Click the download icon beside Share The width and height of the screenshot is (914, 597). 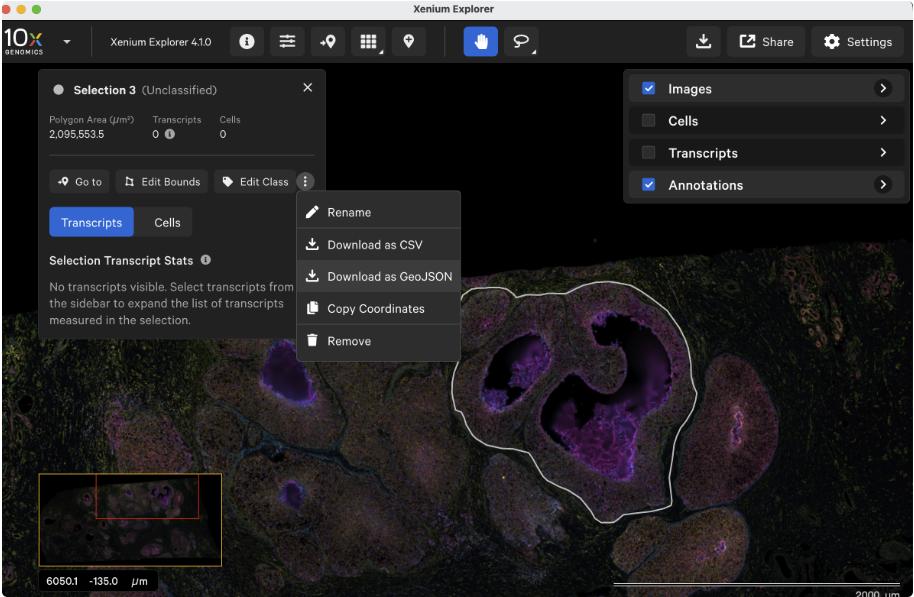704,41
